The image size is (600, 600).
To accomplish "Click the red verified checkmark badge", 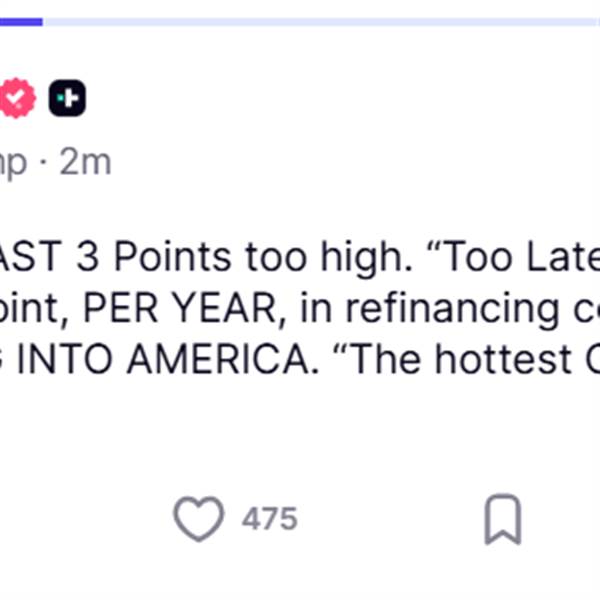I will tap(17, 98).
